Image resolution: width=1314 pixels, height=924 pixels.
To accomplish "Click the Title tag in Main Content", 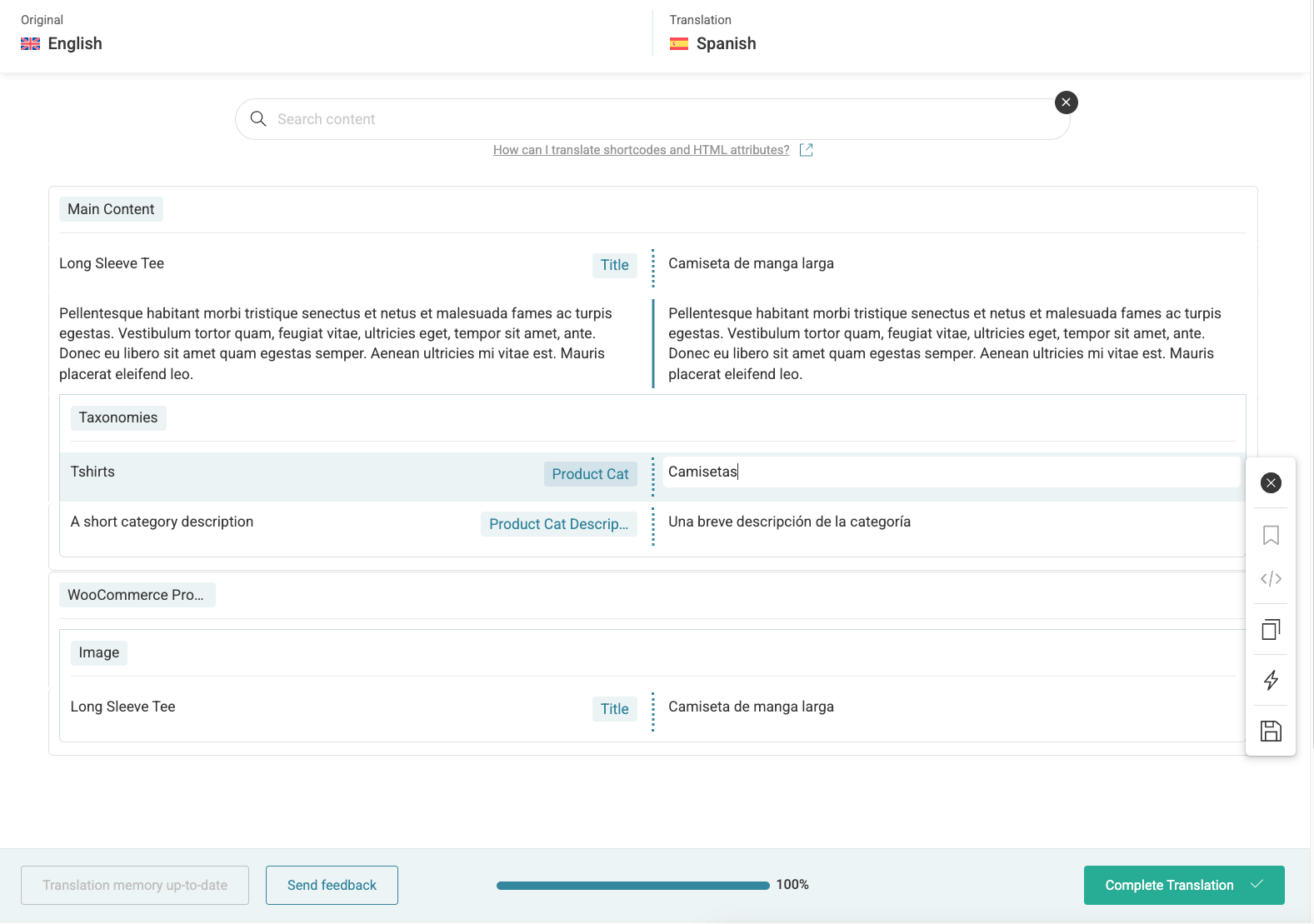I will coord(615,265).
